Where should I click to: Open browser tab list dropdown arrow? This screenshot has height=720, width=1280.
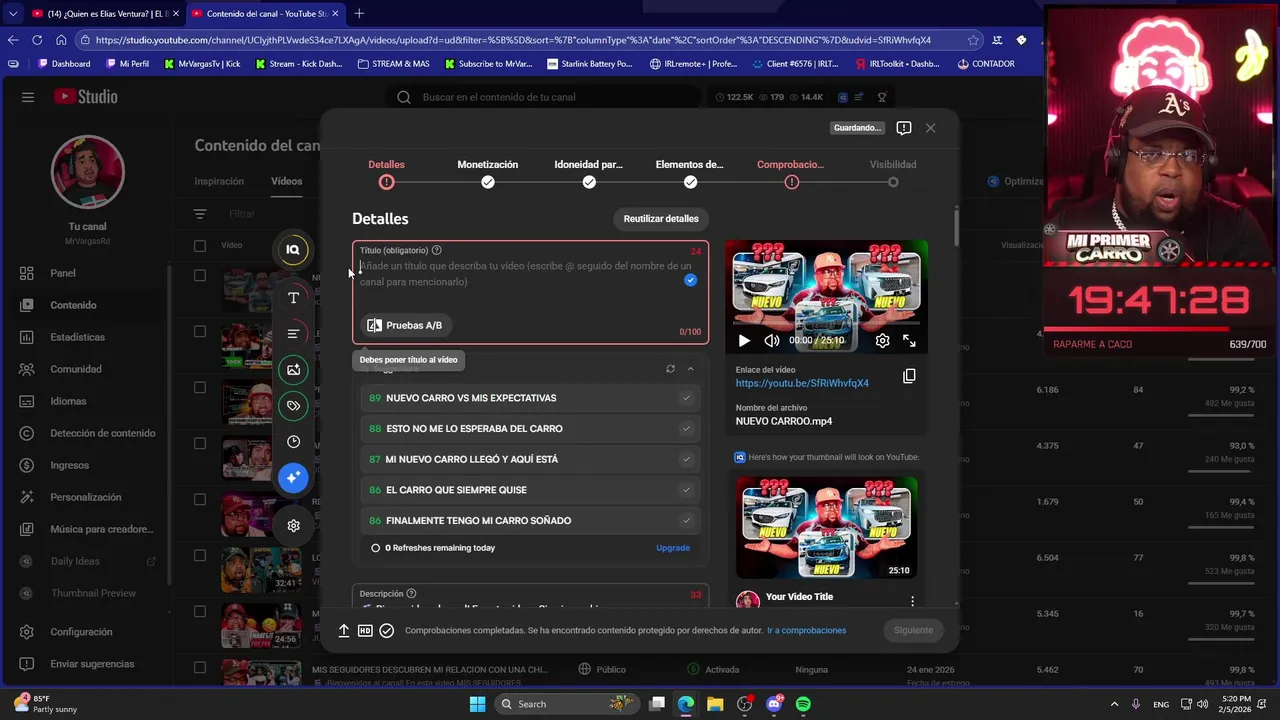pyautogui.click(x=12, y=13)
